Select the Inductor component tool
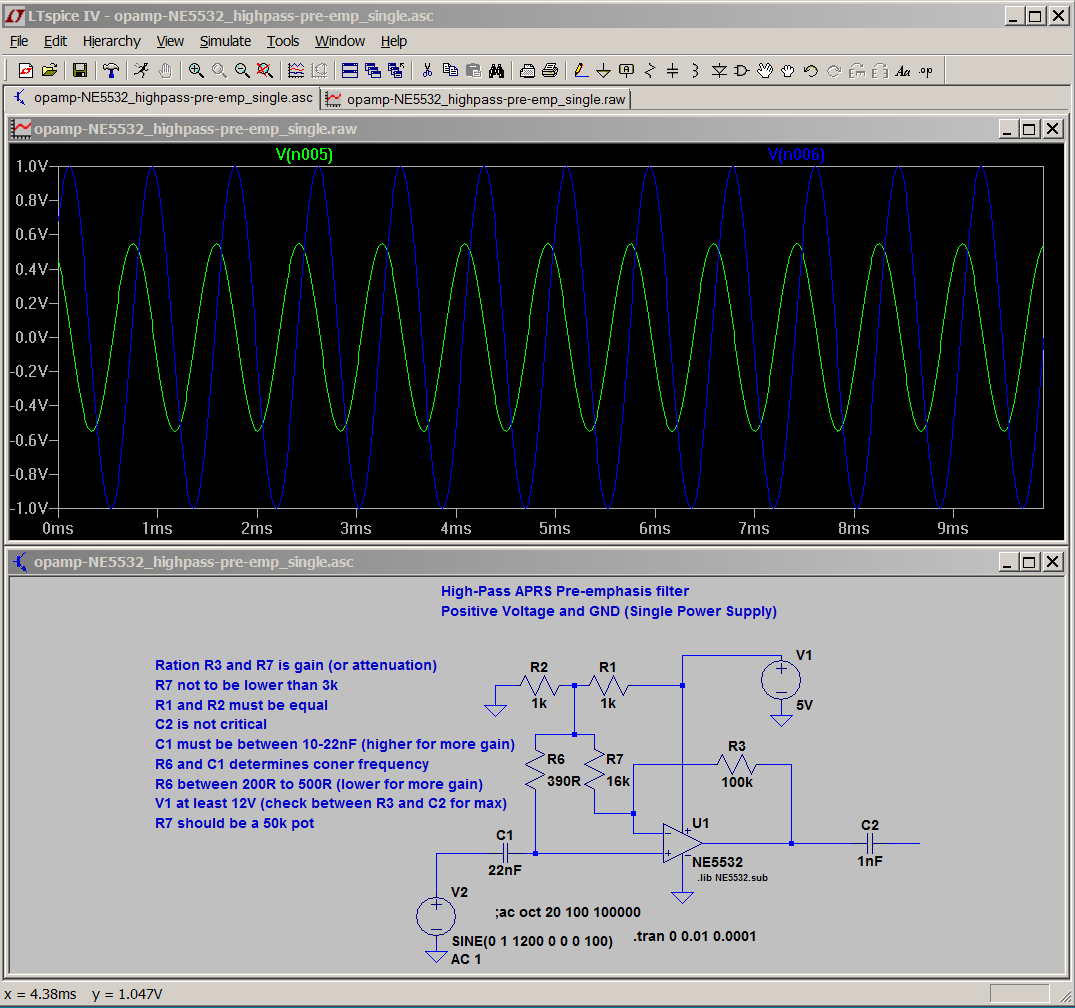The height and width of the screenshot is (1008, 1075). click(x=695, y=70)
